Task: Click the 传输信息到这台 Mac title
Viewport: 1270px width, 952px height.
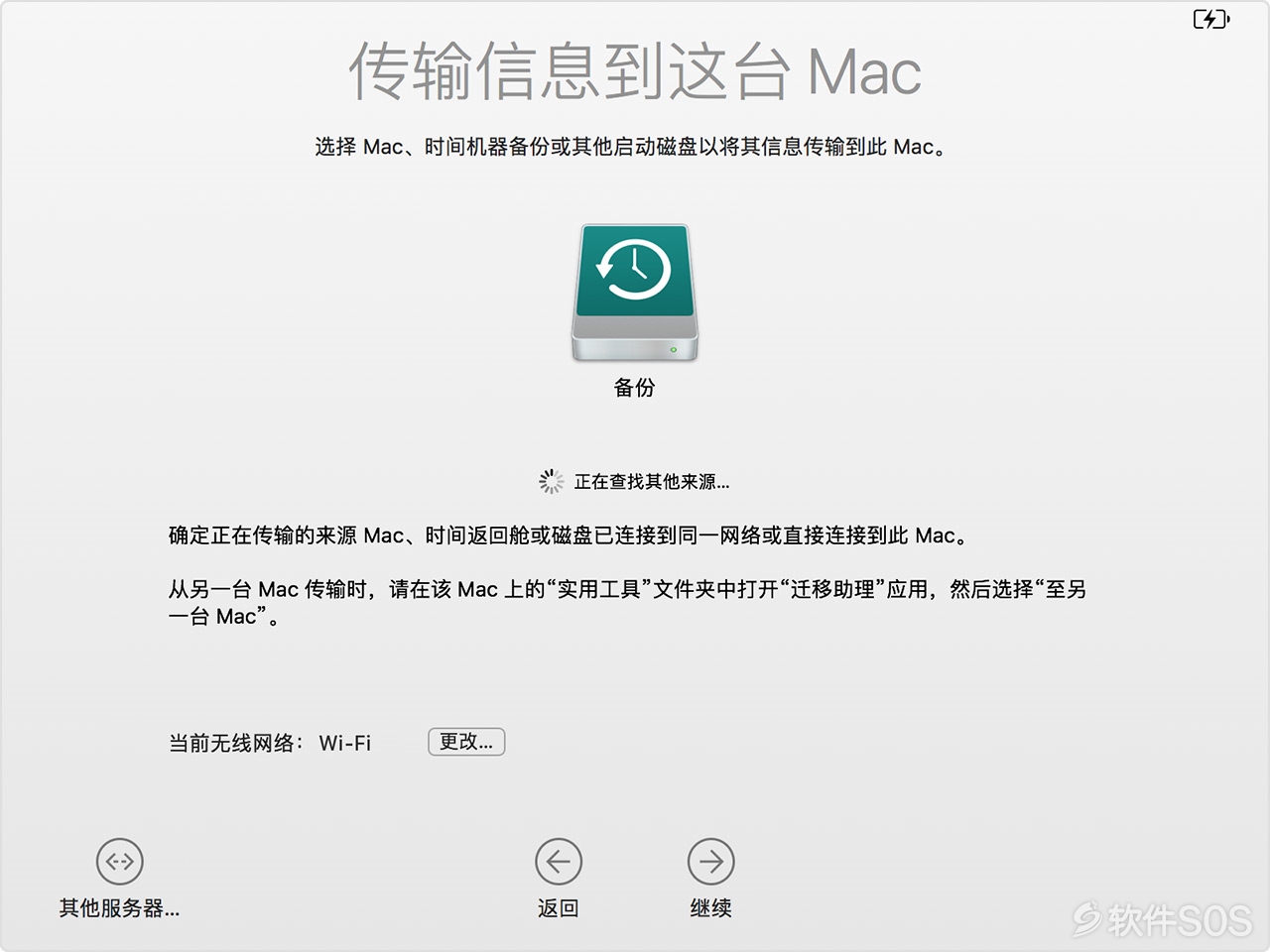Action: pos(635,71)
